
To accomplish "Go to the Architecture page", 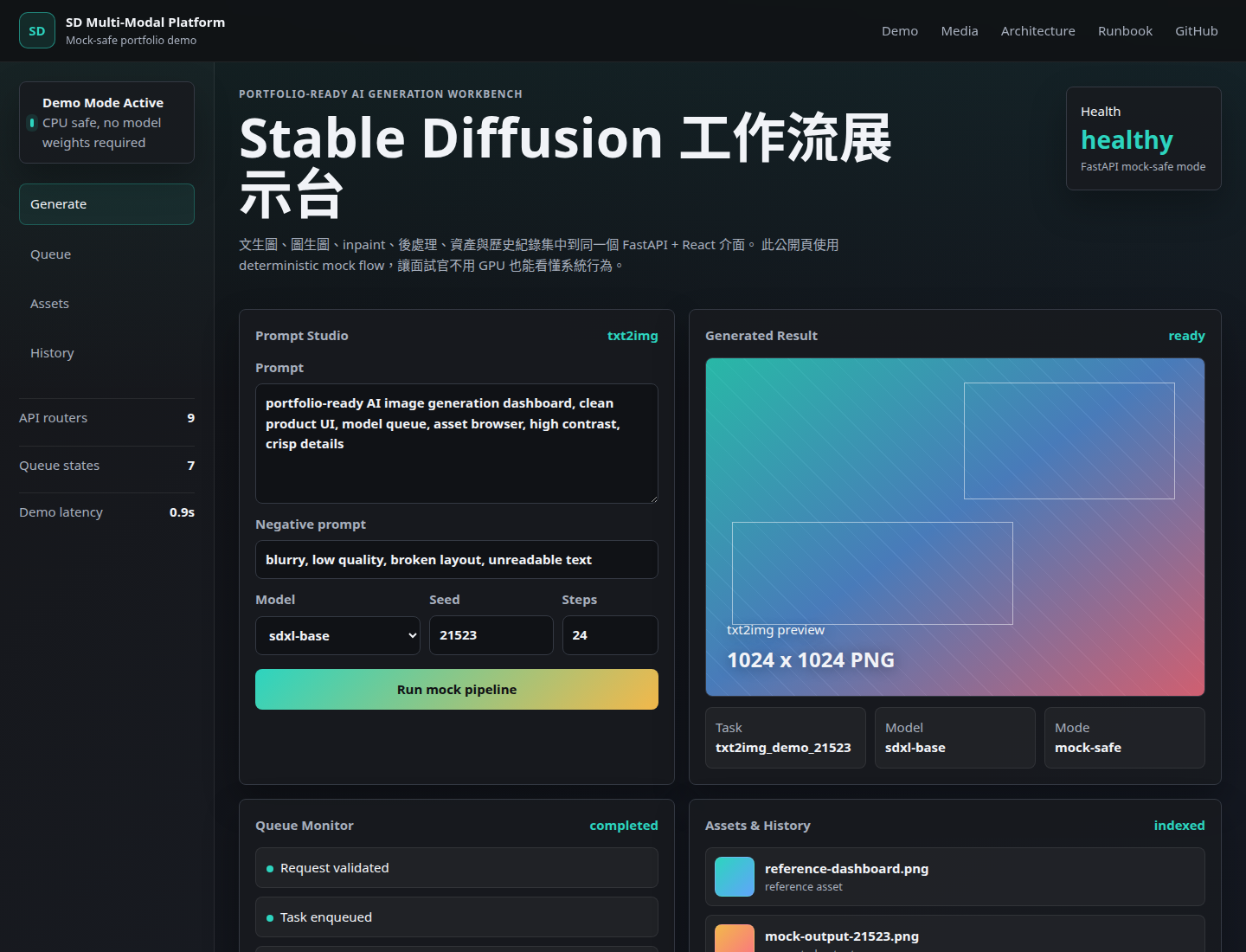I will click(1038, 31).
